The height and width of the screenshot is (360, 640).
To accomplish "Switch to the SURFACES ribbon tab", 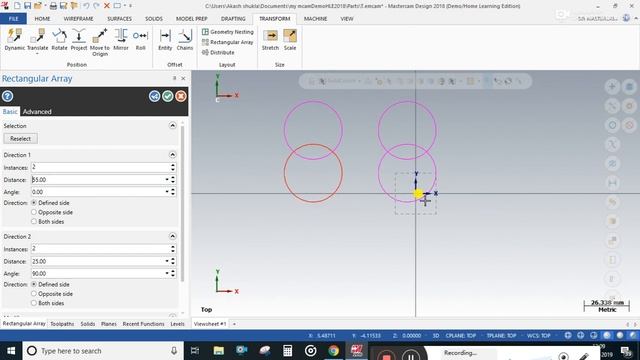I will (x=120, y=19).
